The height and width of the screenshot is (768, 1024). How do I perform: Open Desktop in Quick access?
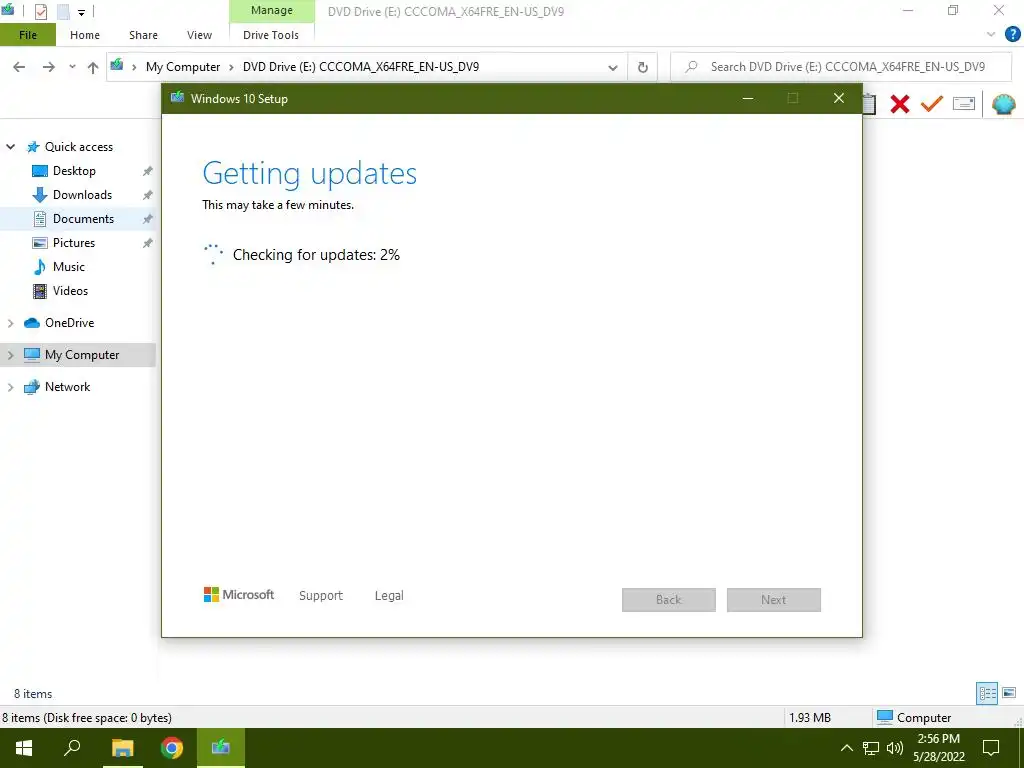click(x=74, y=171)
